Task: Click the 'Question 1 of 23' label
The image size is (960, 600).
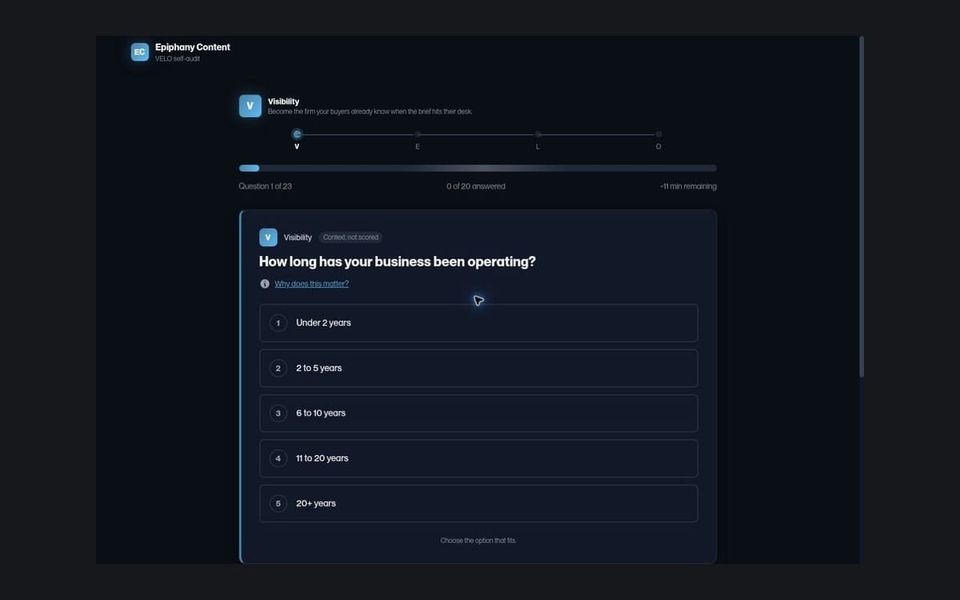Action: point(265,186)
